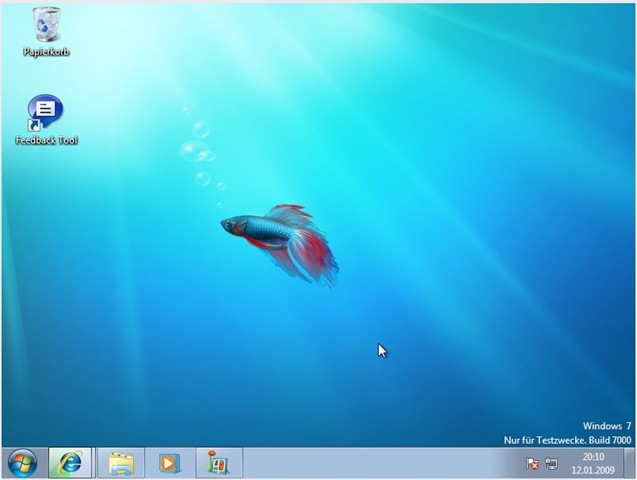The image size is (637, 480).
Task: Click the Show Desktop button at the taskbar end
Action: point(629,463)
